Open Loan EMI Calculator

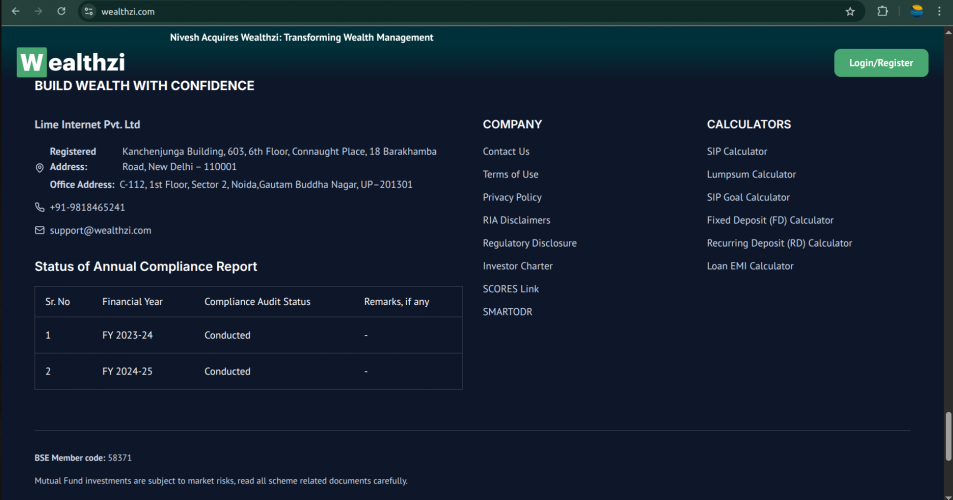pos(750,266)
